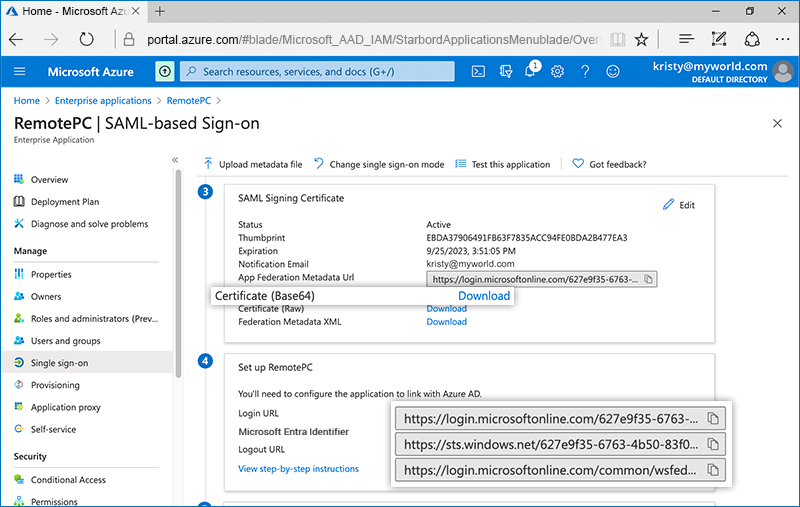The image size is (800, 507).
Task: Edit the SAML Signing Certificate
Action: click(678, 205)
